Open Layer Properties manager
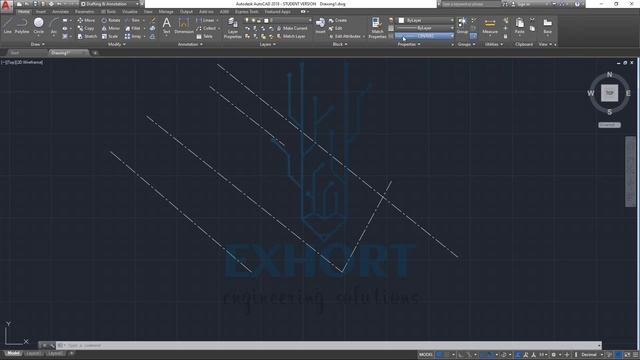The image size is (640, 360). pyautogui.click(x=233, y=28)
